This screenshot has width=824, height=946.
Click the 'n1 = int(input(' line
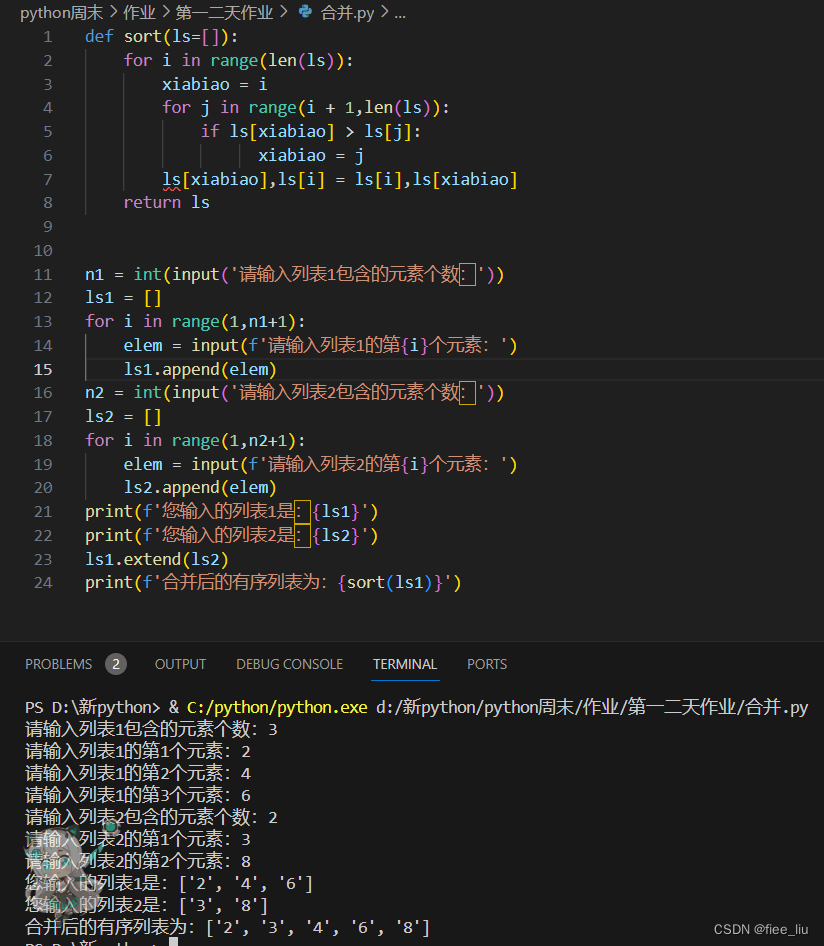click(x=294, y=275)
